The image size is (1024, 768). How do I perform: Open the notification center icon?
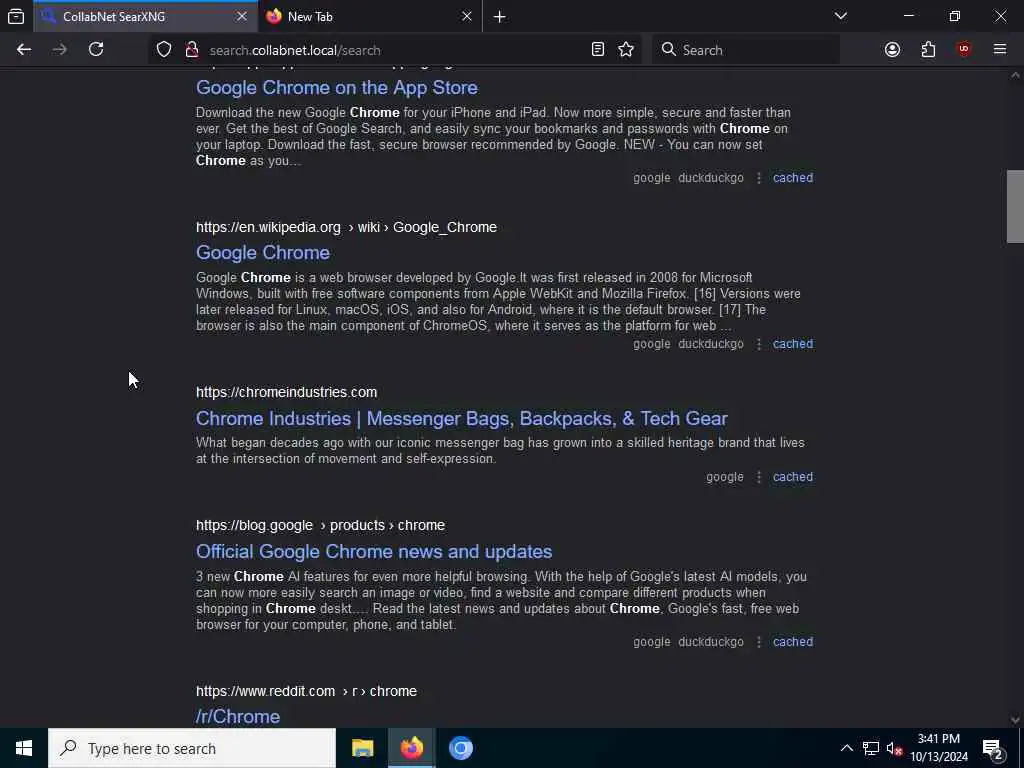tap(993, 748)
